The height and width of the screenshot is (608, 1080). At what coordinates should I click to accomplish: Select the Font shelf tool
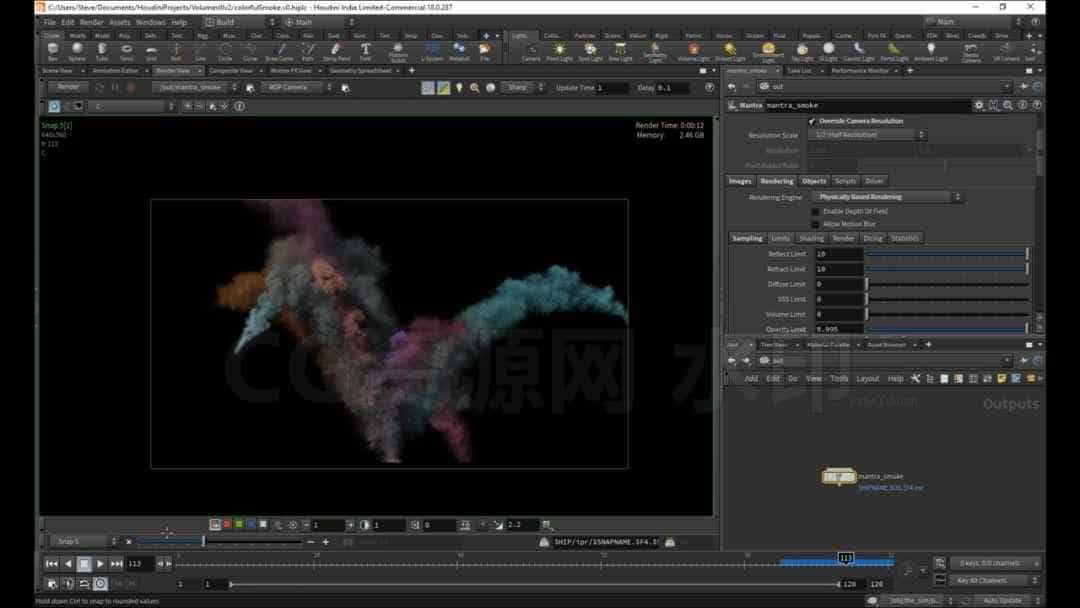click(365, 52)
